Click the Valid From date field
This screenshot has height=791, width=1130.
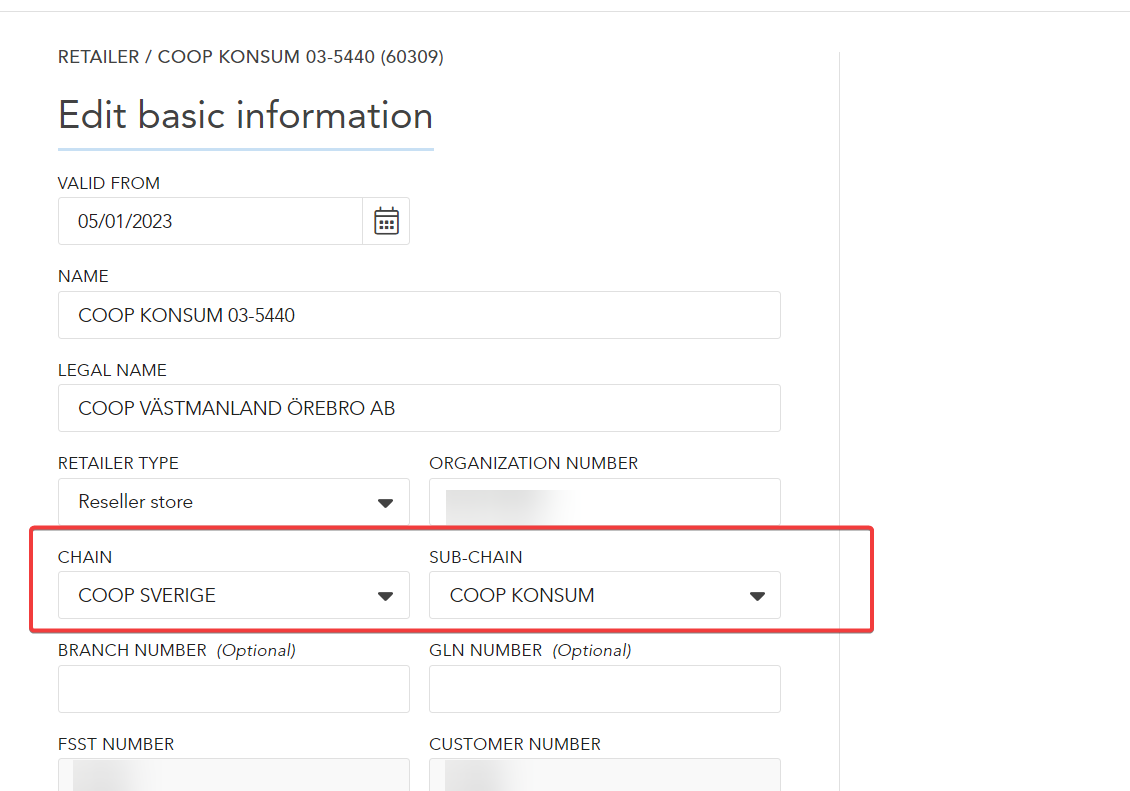tap(210, 221)
